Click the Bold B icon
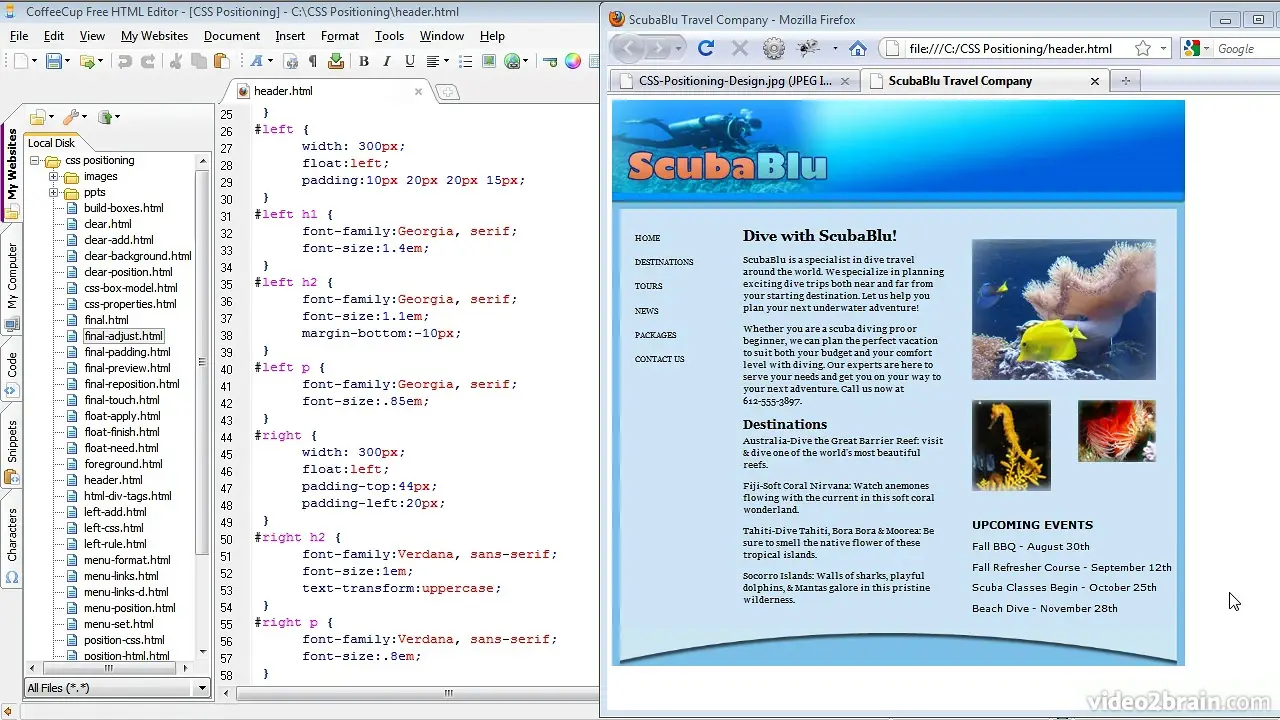Screen dimensions: 1280x720 click(x=364, y=61)
